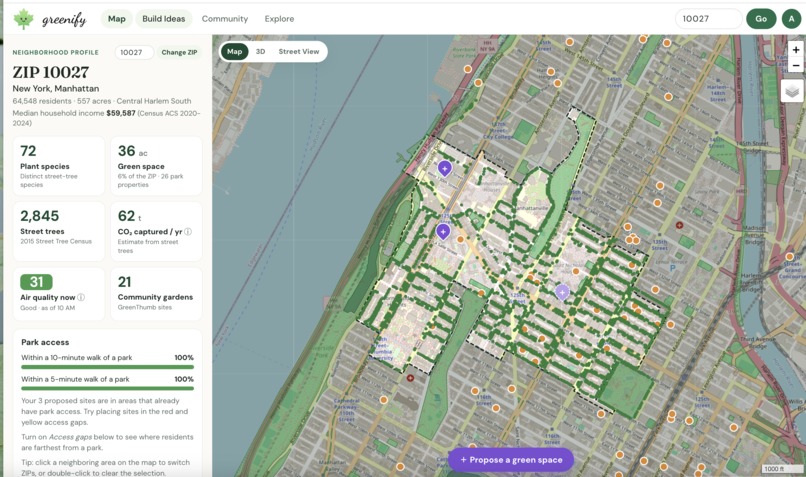806x477 pixels.
Task: Focus the top-right ZIP search field
Action: coord(708,19)
